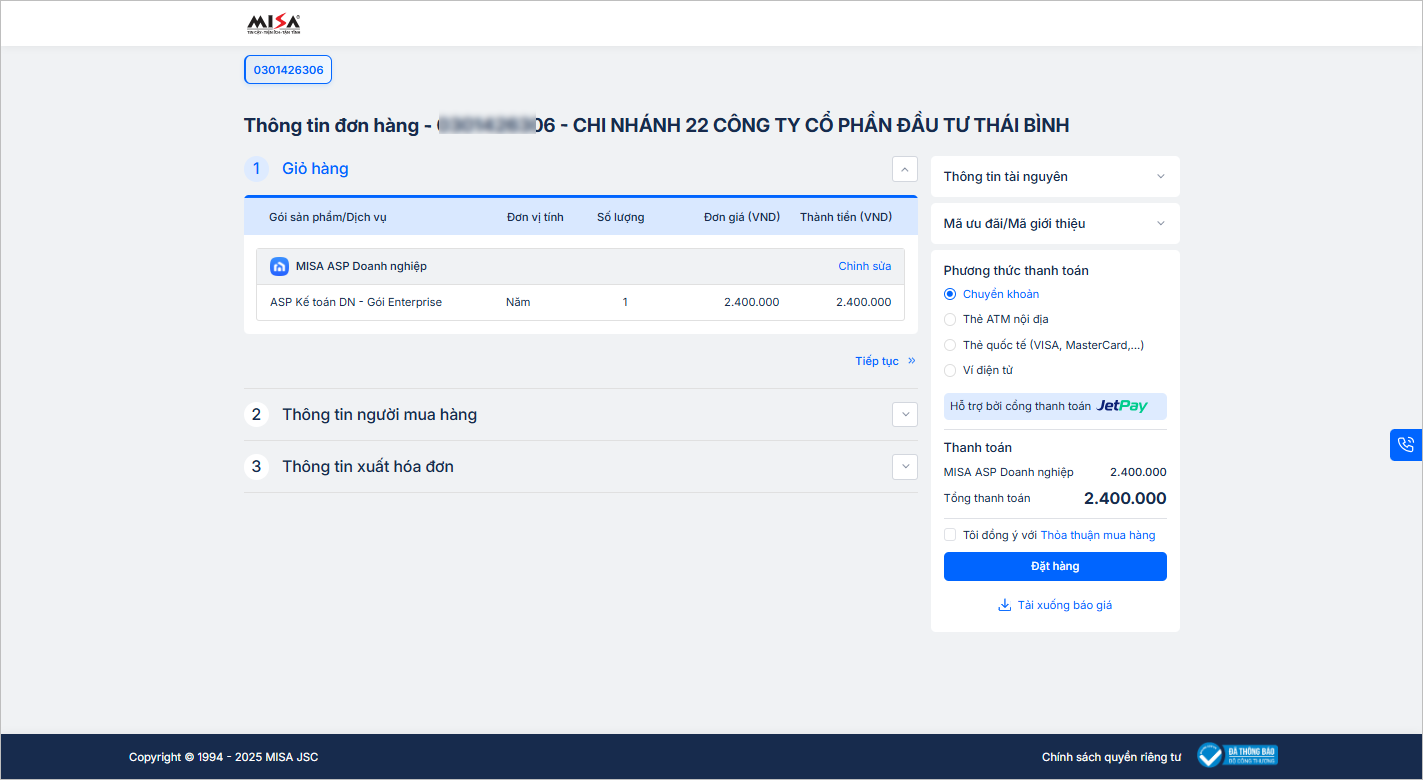Expand the Thông tin tài nguyên panel

(x=1055, y=176)
